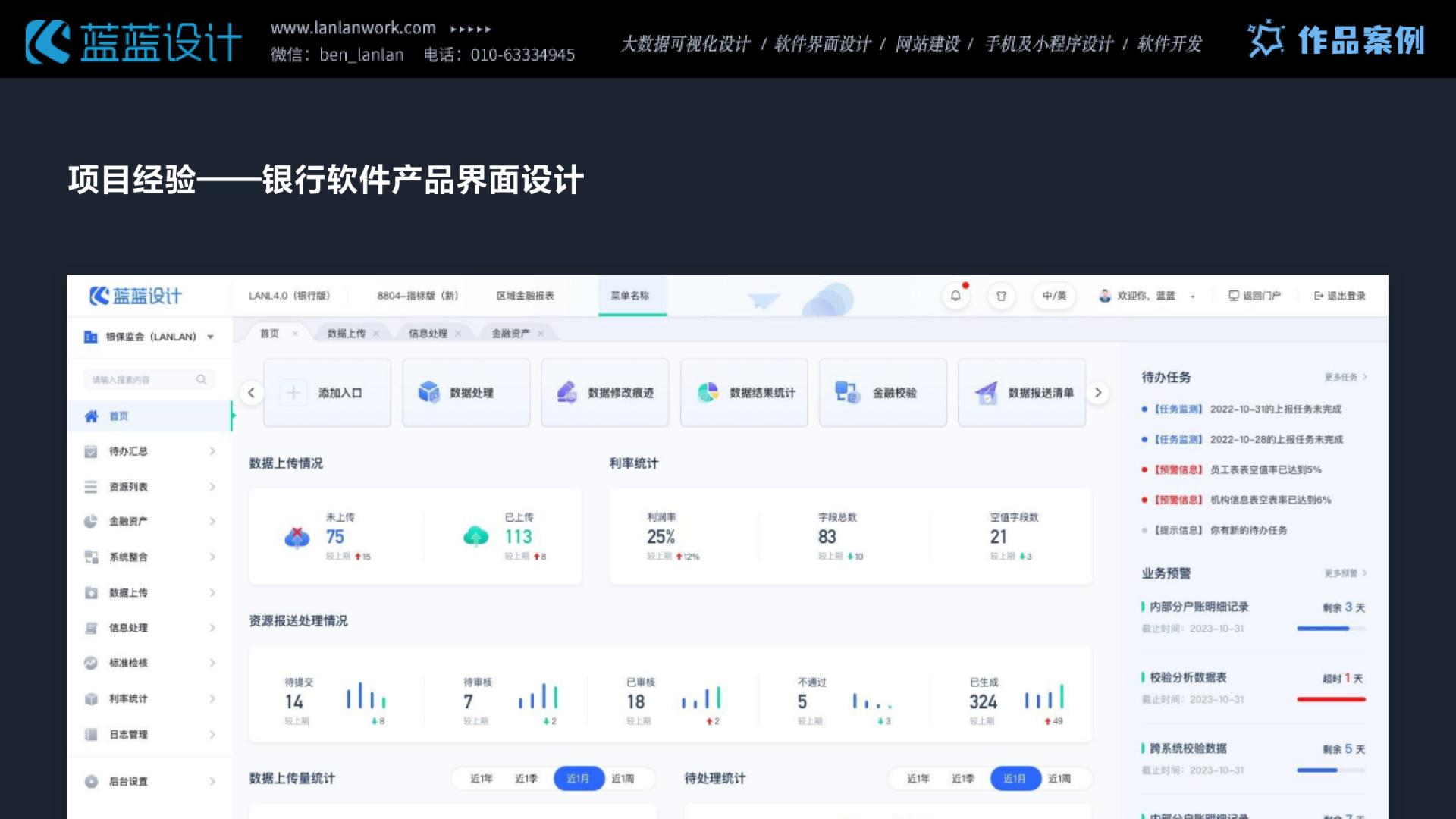Click 更多预警 link in 业务预警
Viewport: 1456px width, 819px height.
(1345, 573)
